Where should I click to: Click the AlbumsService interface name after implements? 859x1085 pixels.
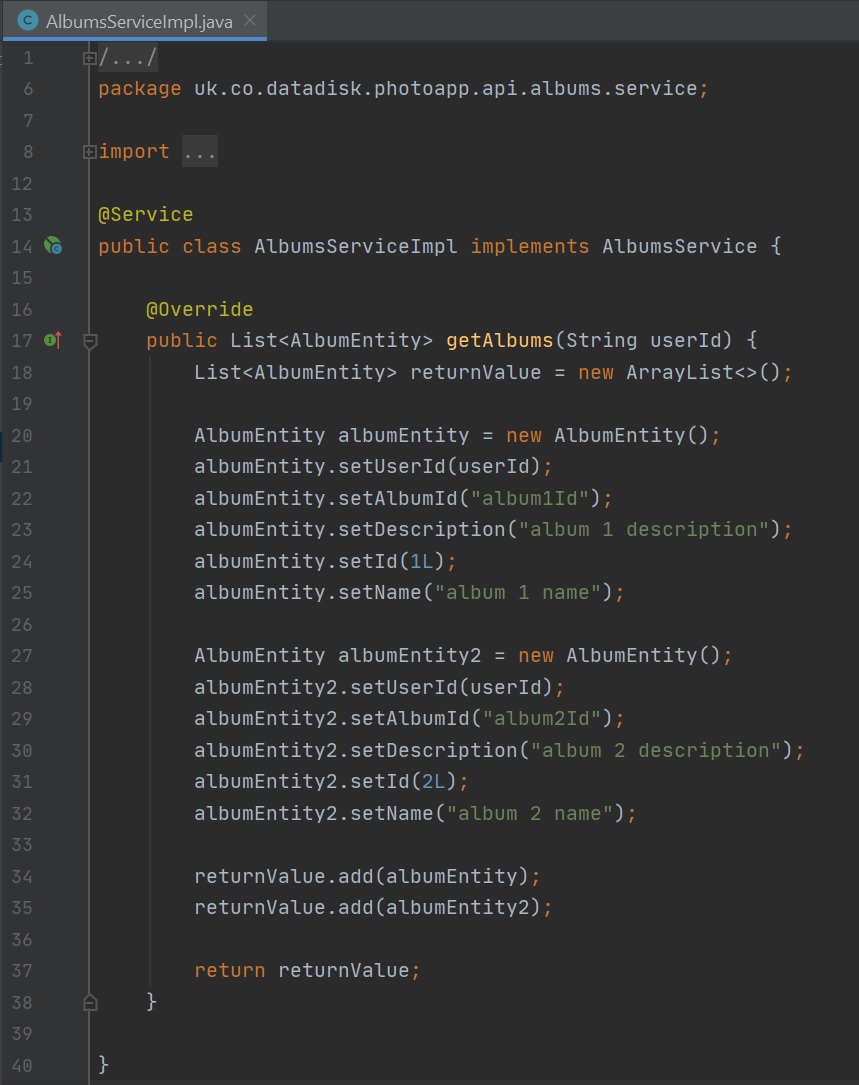coord(679,246)
